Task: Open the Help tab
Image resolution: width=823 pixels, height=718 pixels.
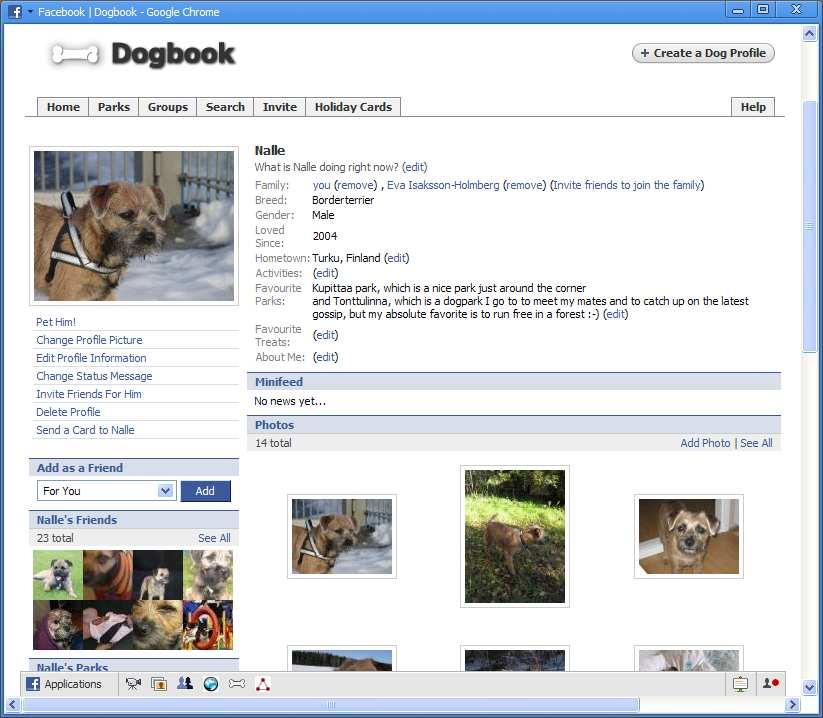Action: (x=753, y=107)
